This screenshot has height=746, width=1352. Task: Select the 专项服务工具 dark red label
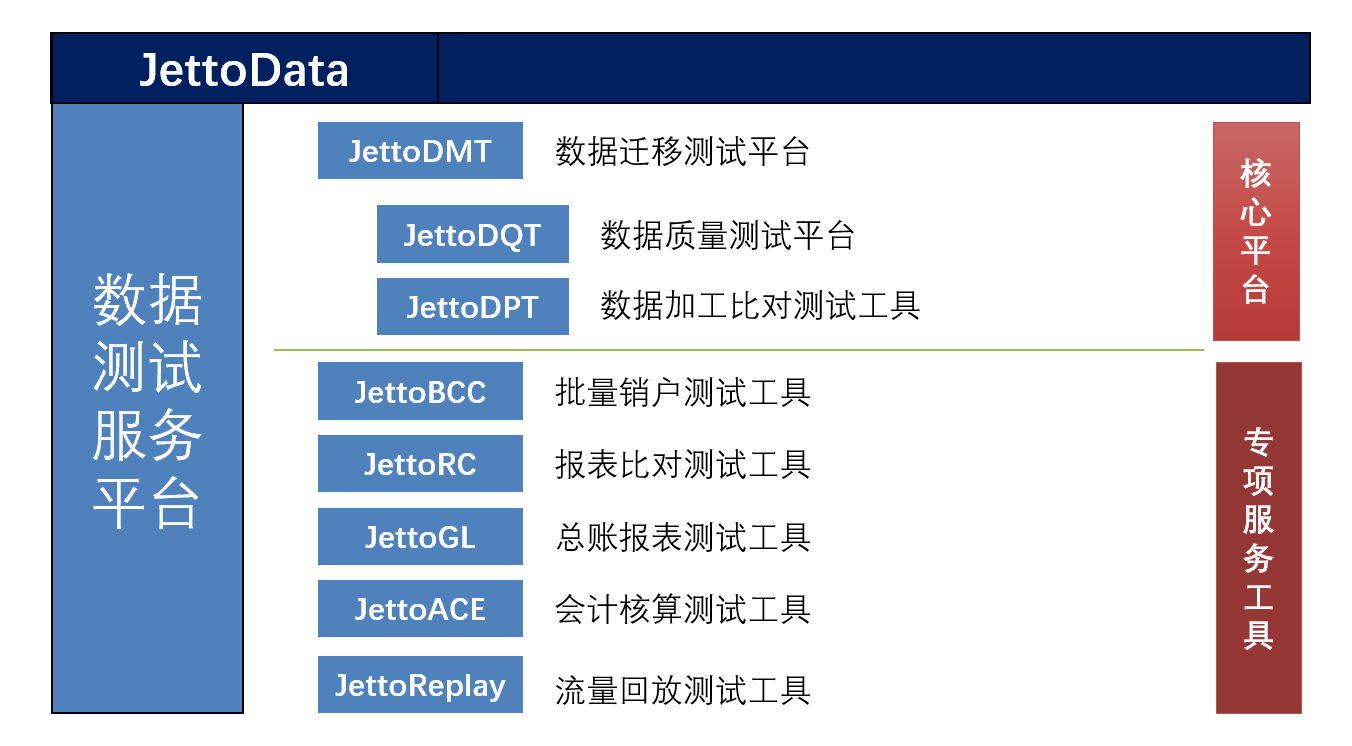click(1258, 538)
